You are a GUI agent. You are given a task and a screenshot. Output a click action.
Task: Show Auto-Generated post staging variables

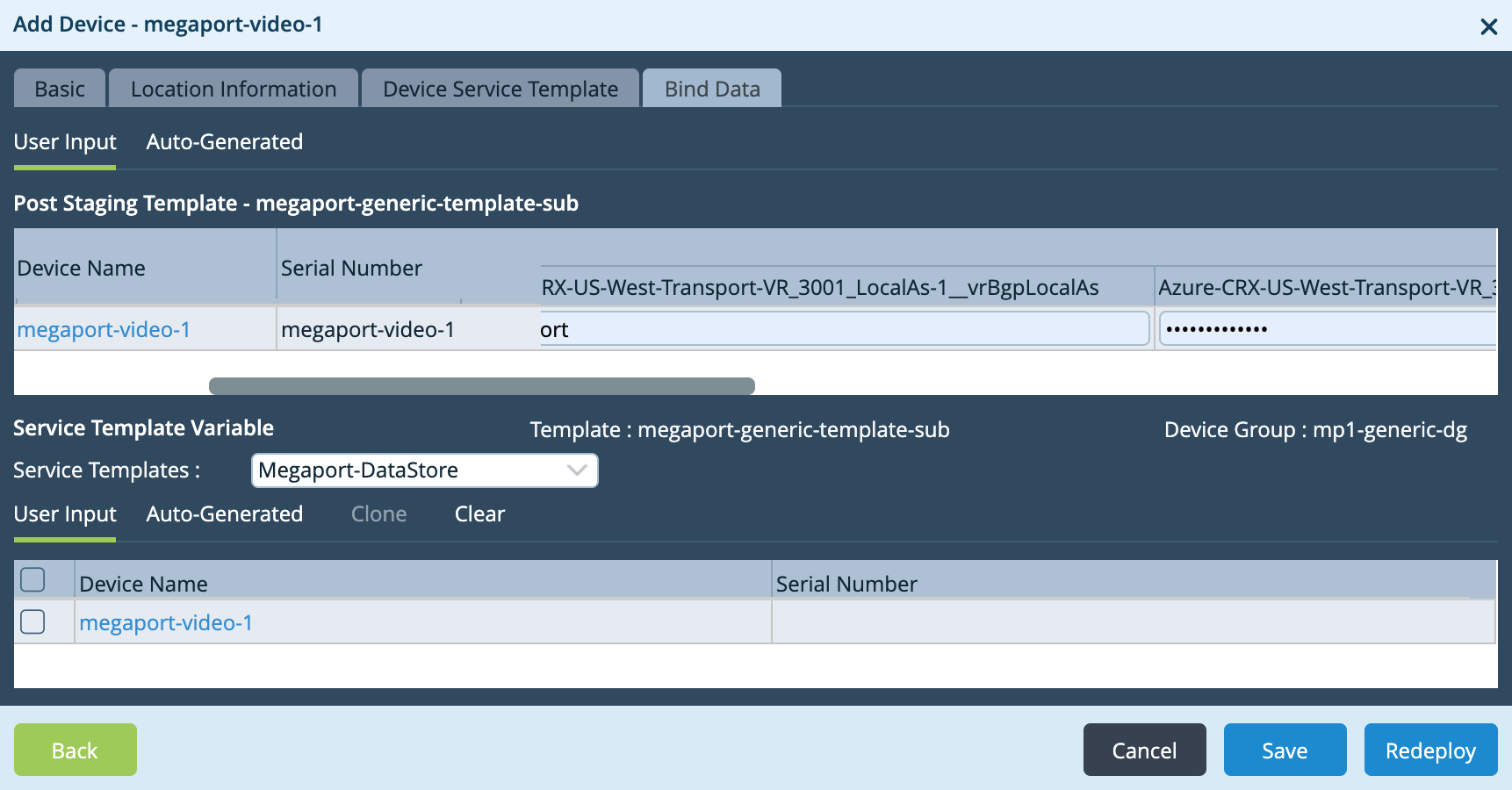pyautogui.click(x=224, y=142)
